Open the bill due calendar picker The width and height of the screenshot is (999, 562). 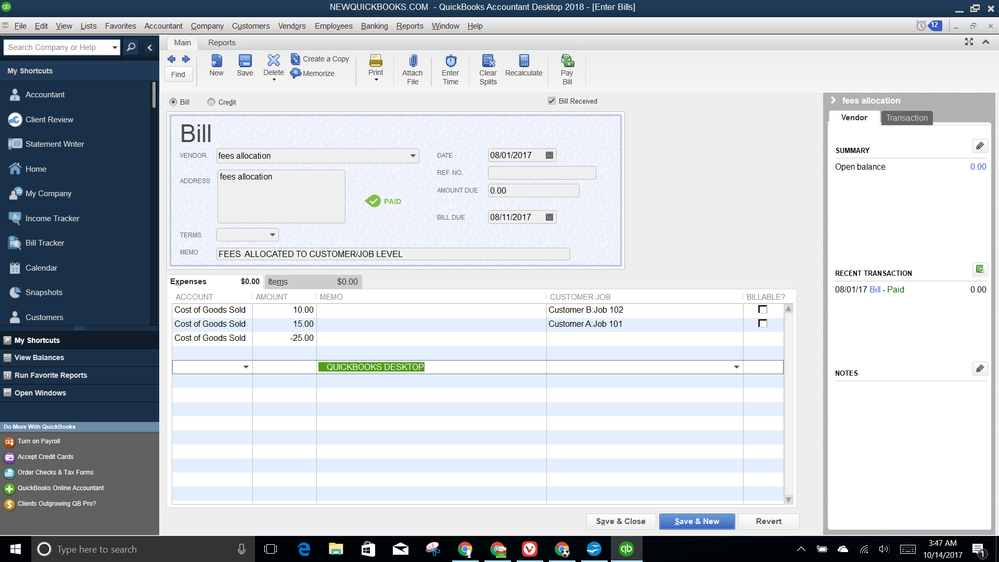click(549, 217)
